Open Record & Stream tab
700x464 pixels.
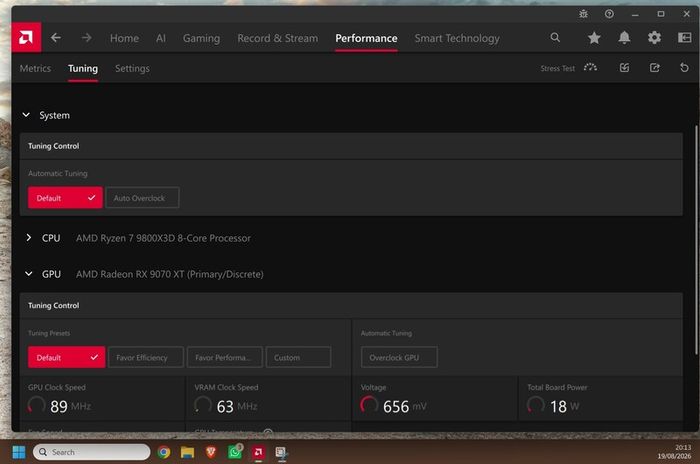278,38
